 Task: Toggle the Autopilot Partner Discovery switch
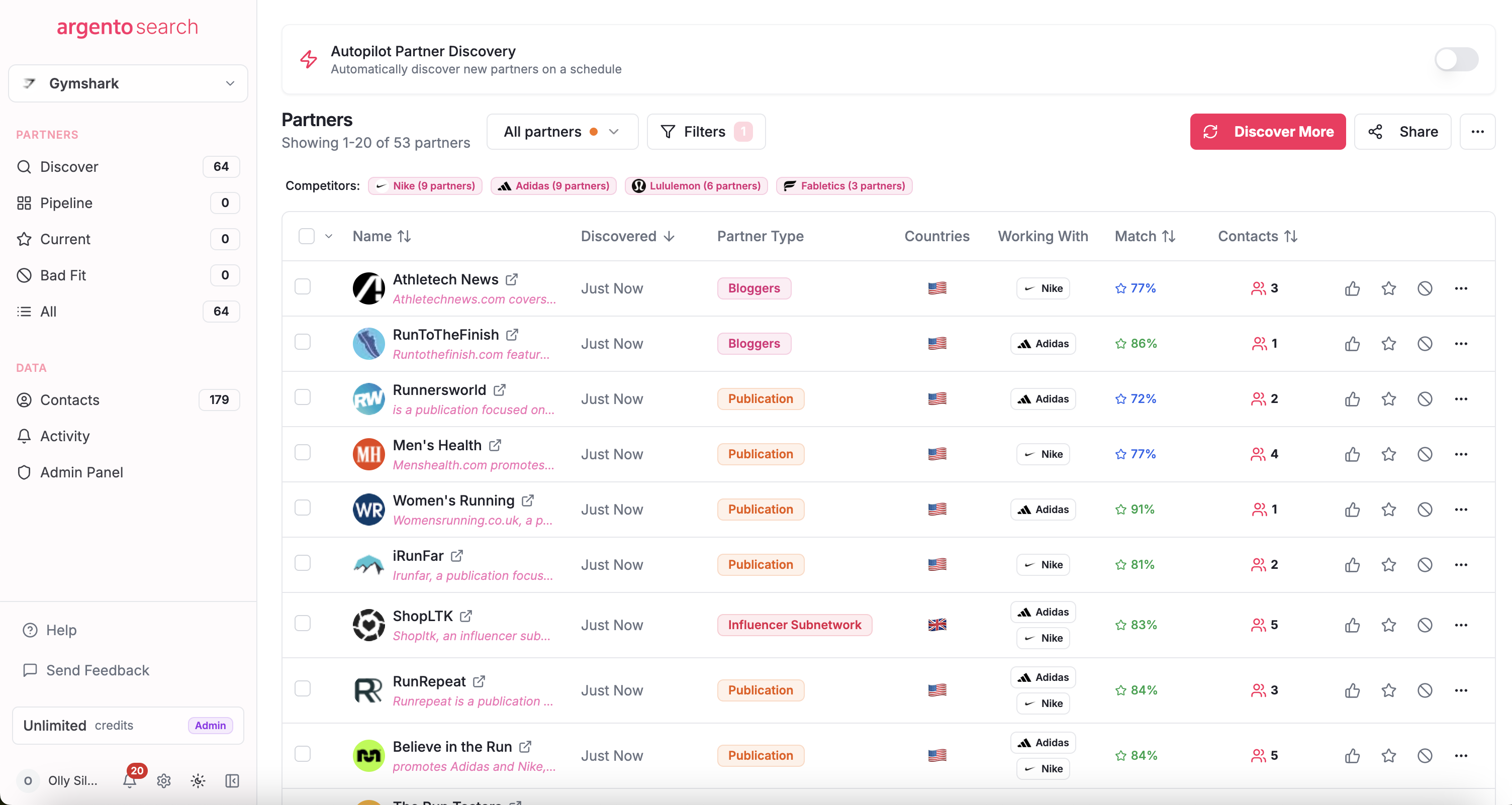pos(1456,59)
